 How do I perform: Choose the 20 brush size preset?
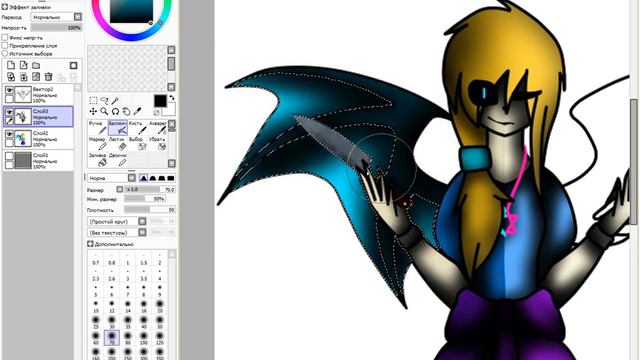click(160, 306)
